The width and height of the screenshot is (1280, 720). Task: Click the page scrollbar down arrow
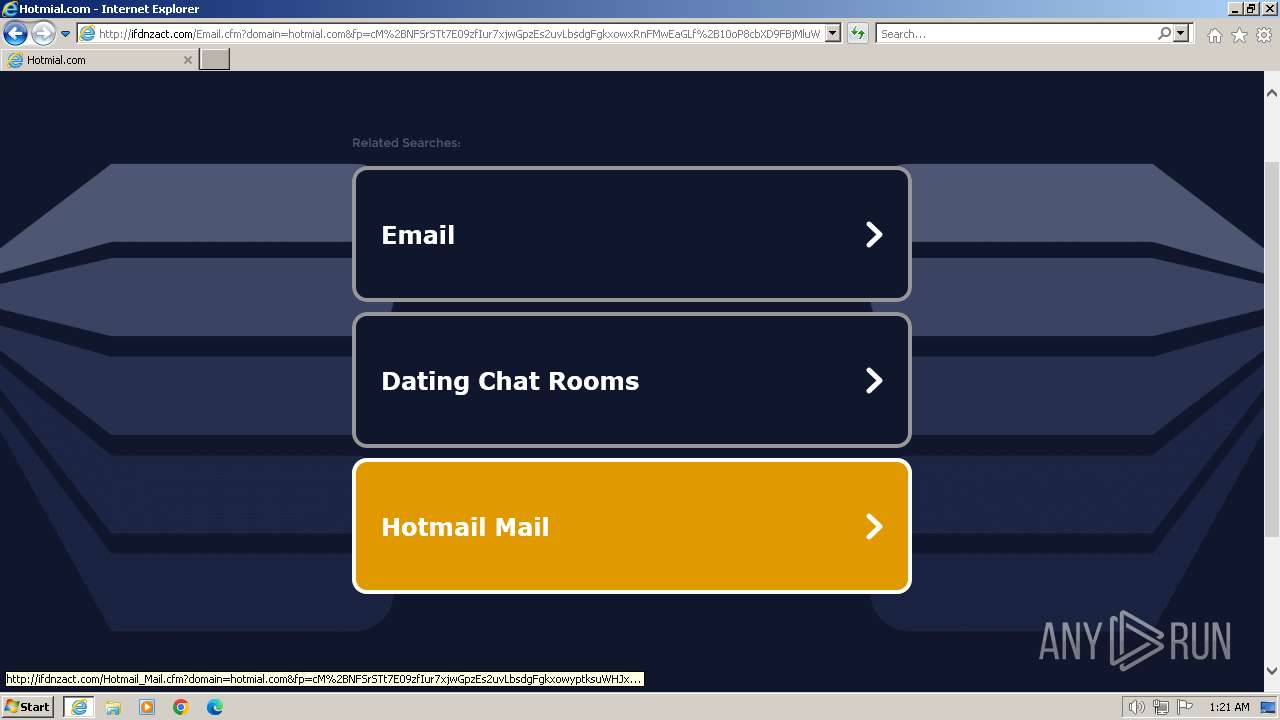(x=1272, y=671)
